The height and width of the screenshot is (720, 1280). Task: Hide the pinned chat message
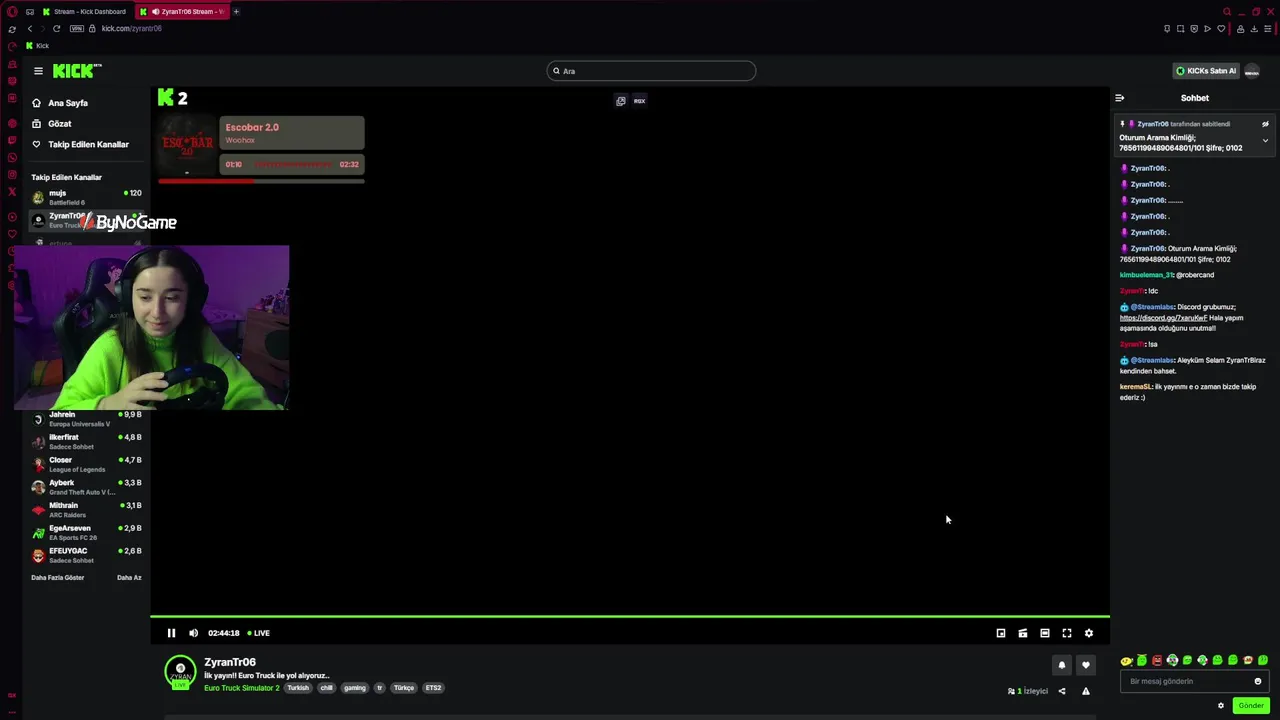coord(1265,124)
